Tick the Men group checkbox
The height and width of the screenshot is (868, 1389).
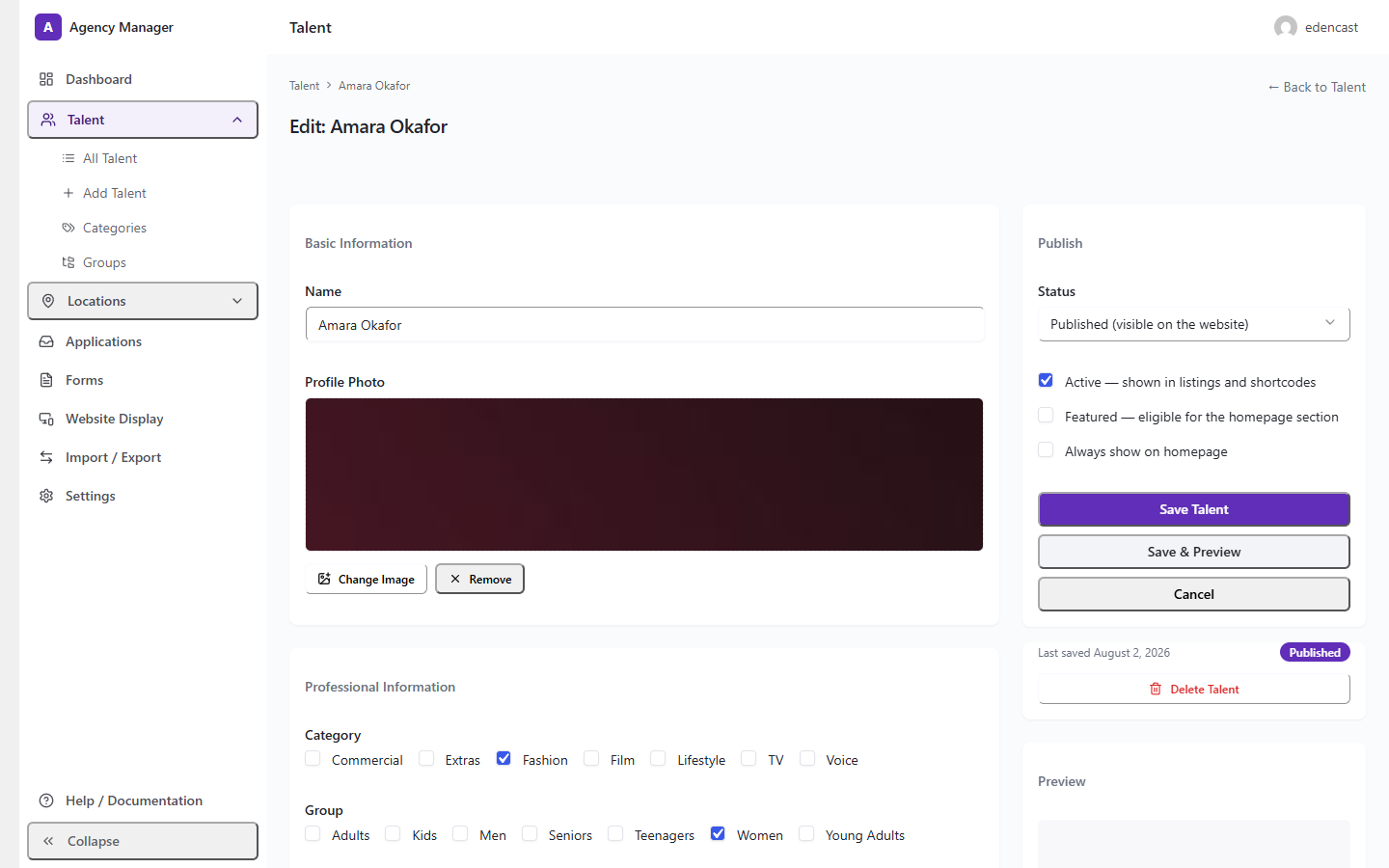tap(460, 834)
